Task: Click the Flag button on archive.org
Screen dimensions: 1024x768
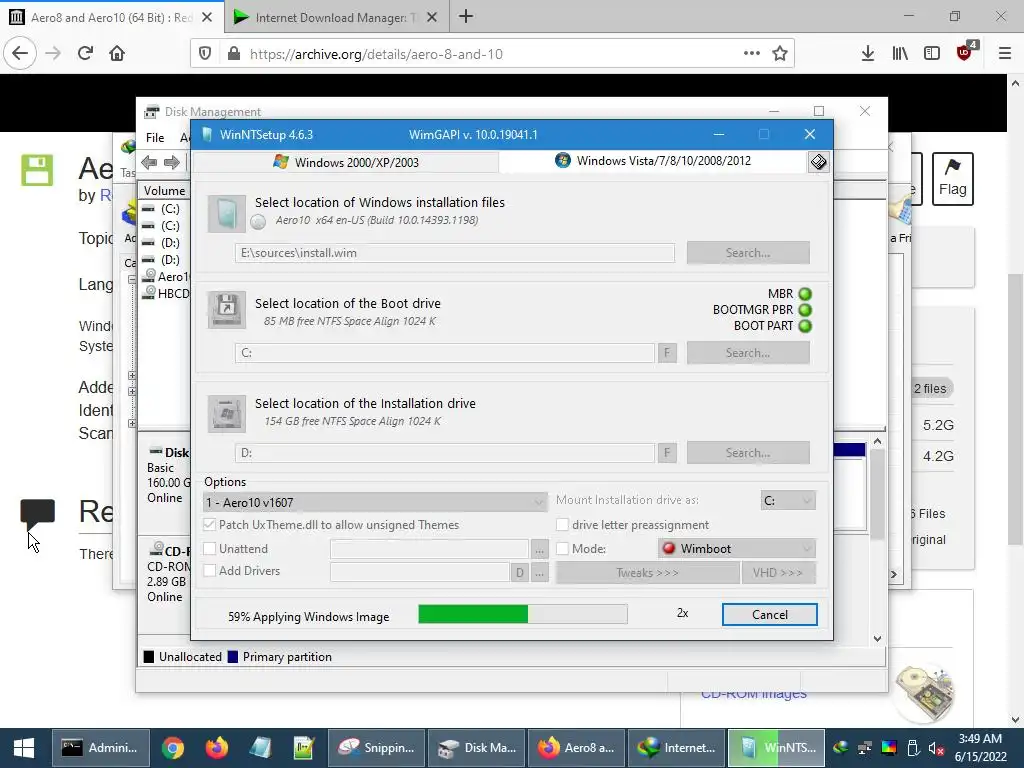Action: (952, 179)
